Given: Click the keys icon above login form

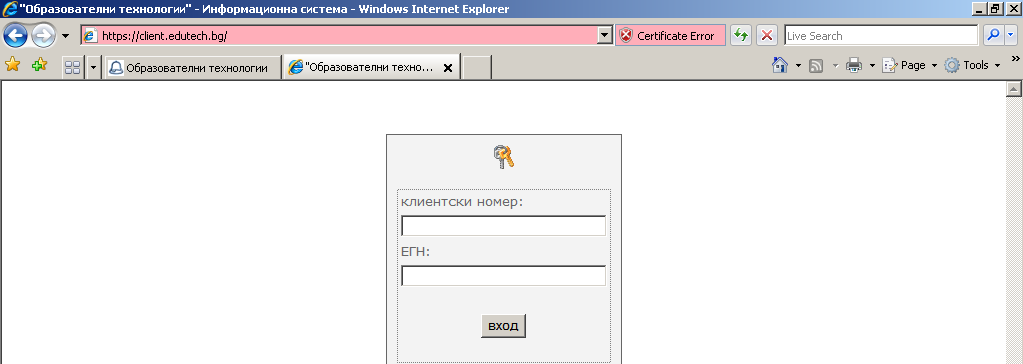Looking at the screenshot, I should 504,157.
